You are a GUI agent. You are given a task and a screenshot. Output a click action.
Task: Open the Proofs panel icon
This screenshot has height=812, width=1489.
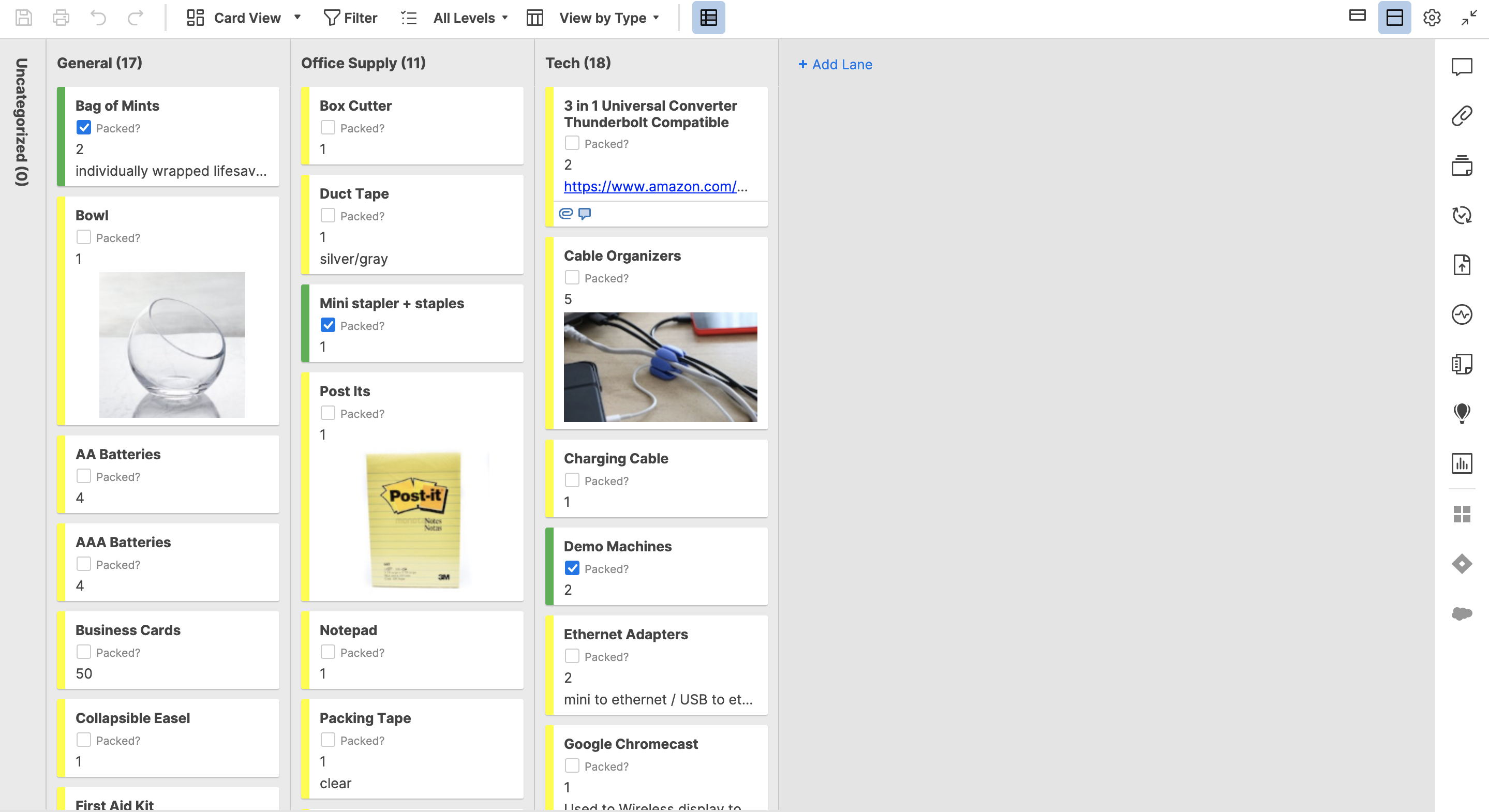click(1462, 166)
